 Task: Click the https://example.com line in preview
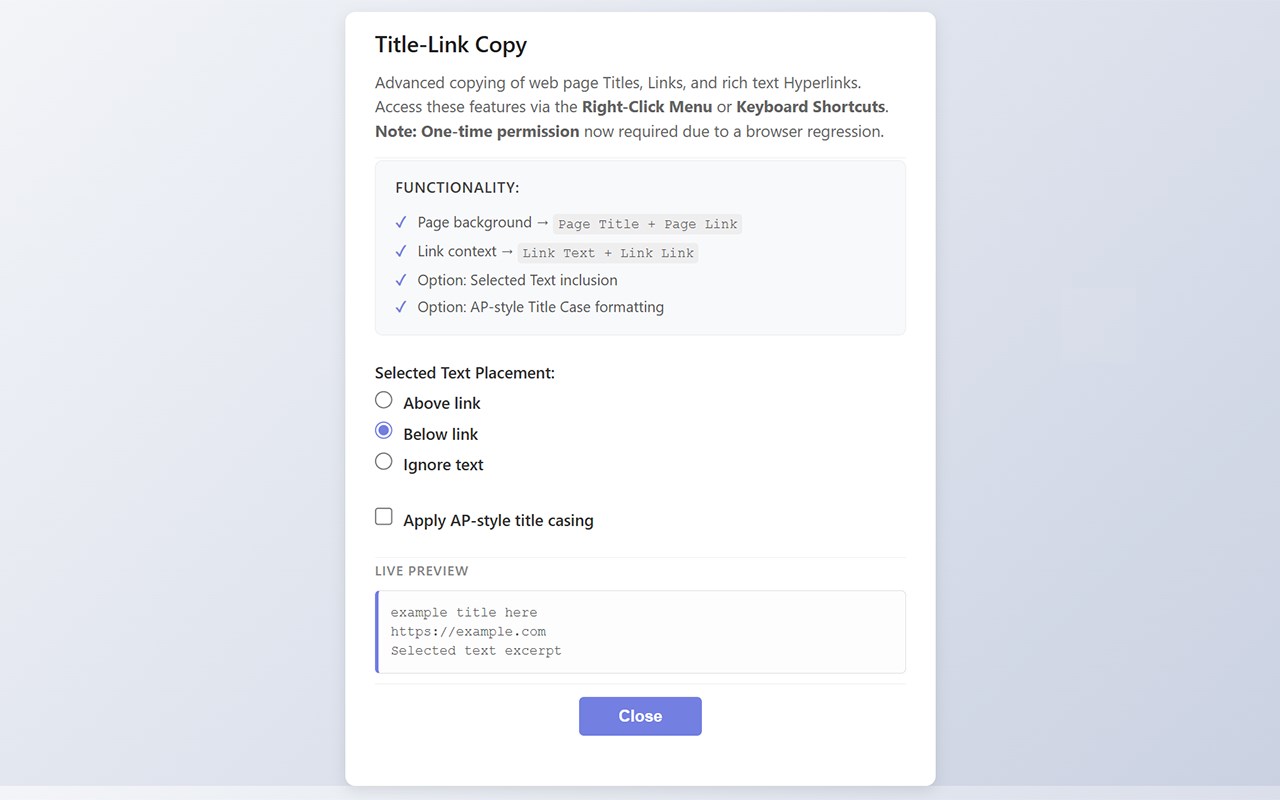468,632
